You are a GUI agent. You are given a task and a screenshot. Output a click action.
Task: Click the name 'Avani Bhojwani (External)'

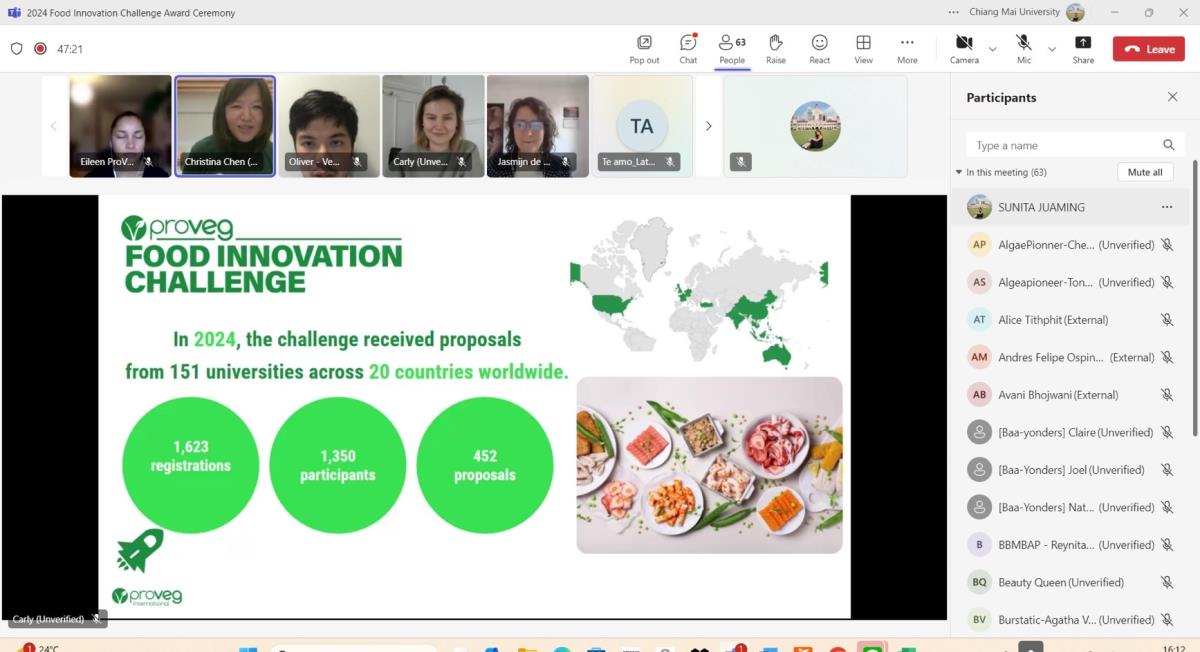tap(1058, 395)
